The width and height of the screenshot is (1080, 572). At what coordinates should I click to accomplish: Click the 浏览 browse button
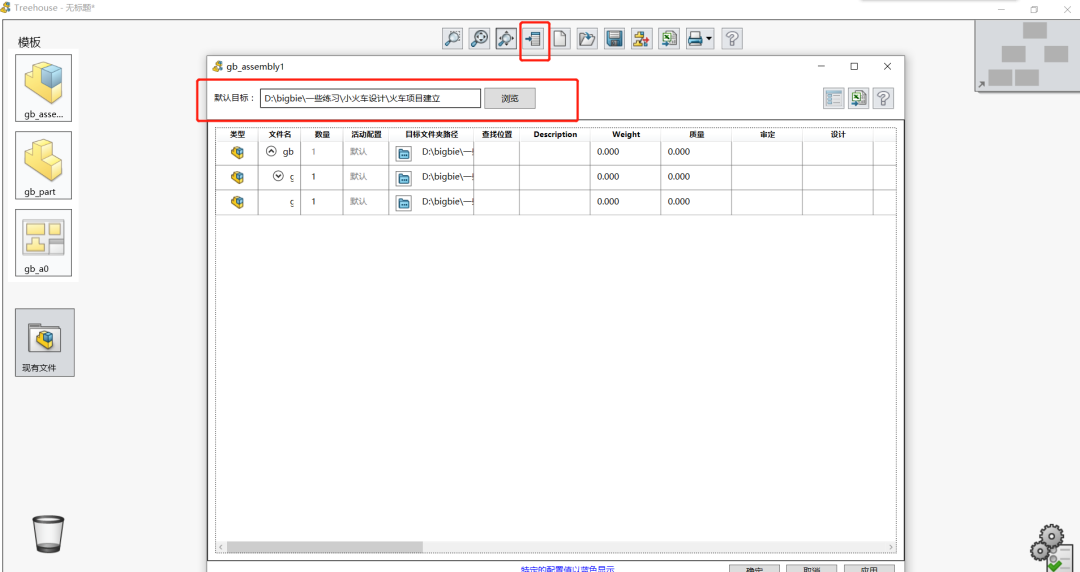click(510, 99)
